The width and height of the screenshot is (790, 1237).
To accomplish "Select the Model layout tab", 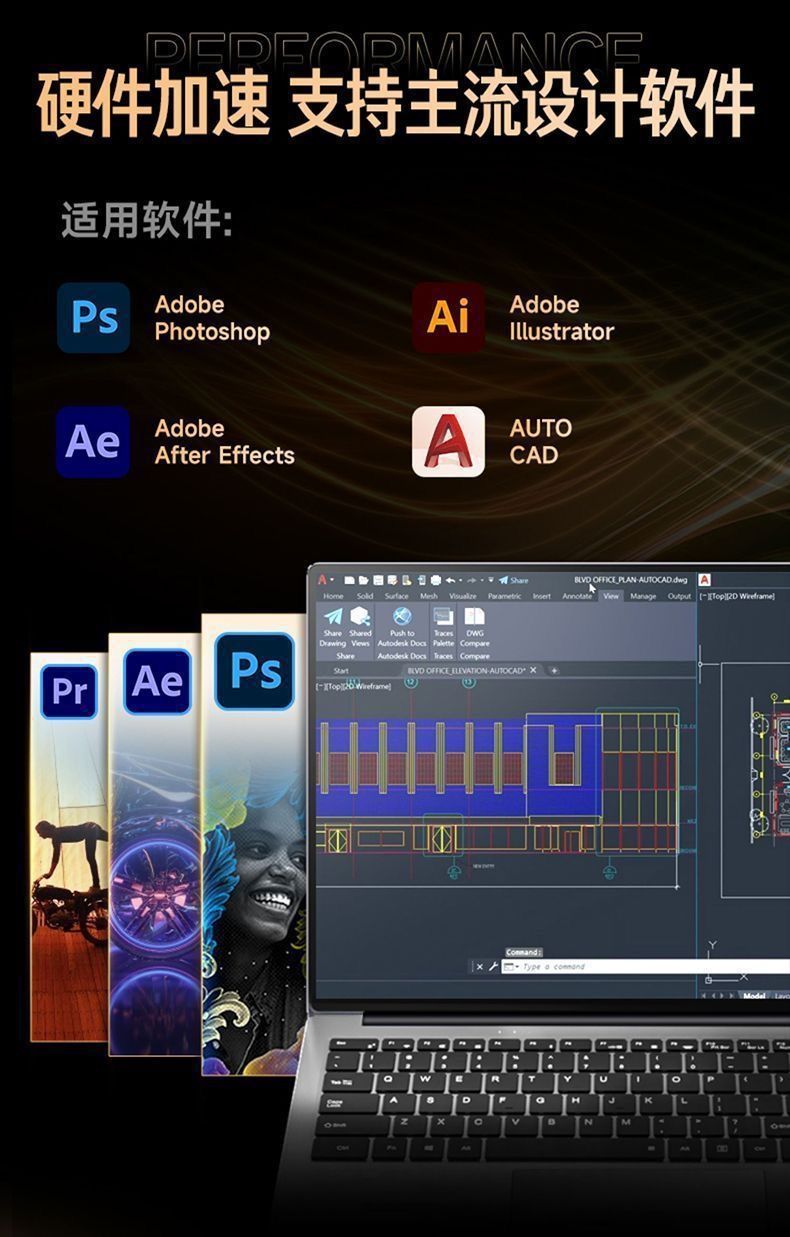I will tap(754, 996).
